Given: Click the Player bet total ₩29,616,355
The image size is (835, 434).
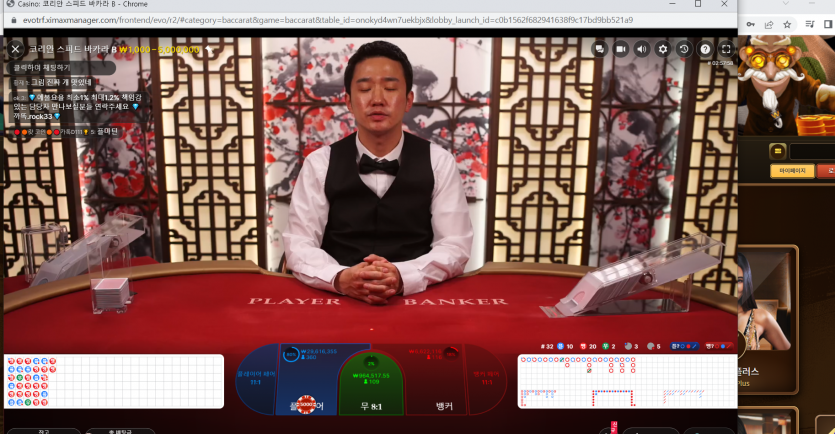Looking at the screenshot, I should click(318, 351).
